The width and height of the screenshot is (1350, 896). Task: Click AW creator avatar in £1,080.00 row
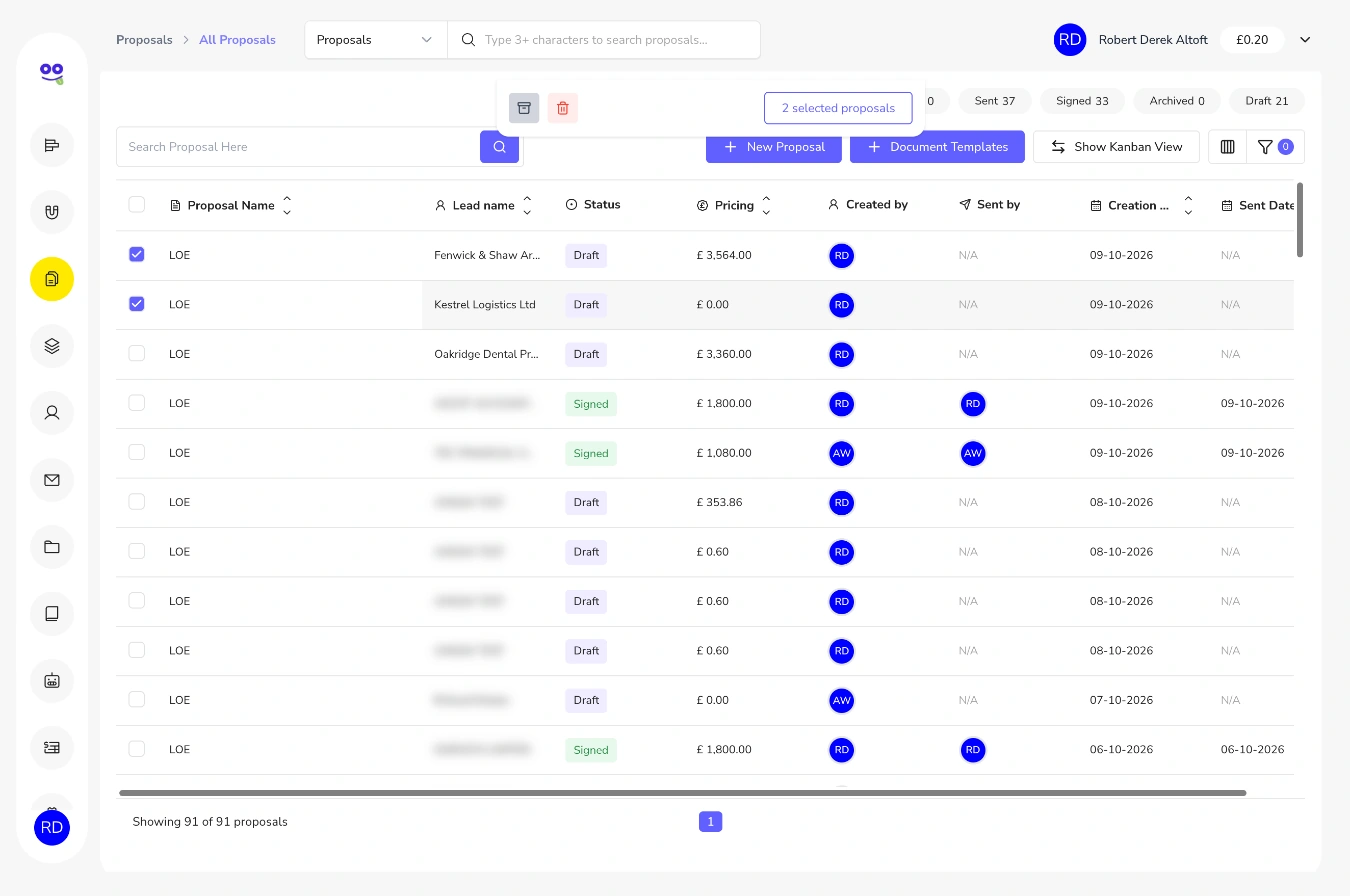coord(842,453)
